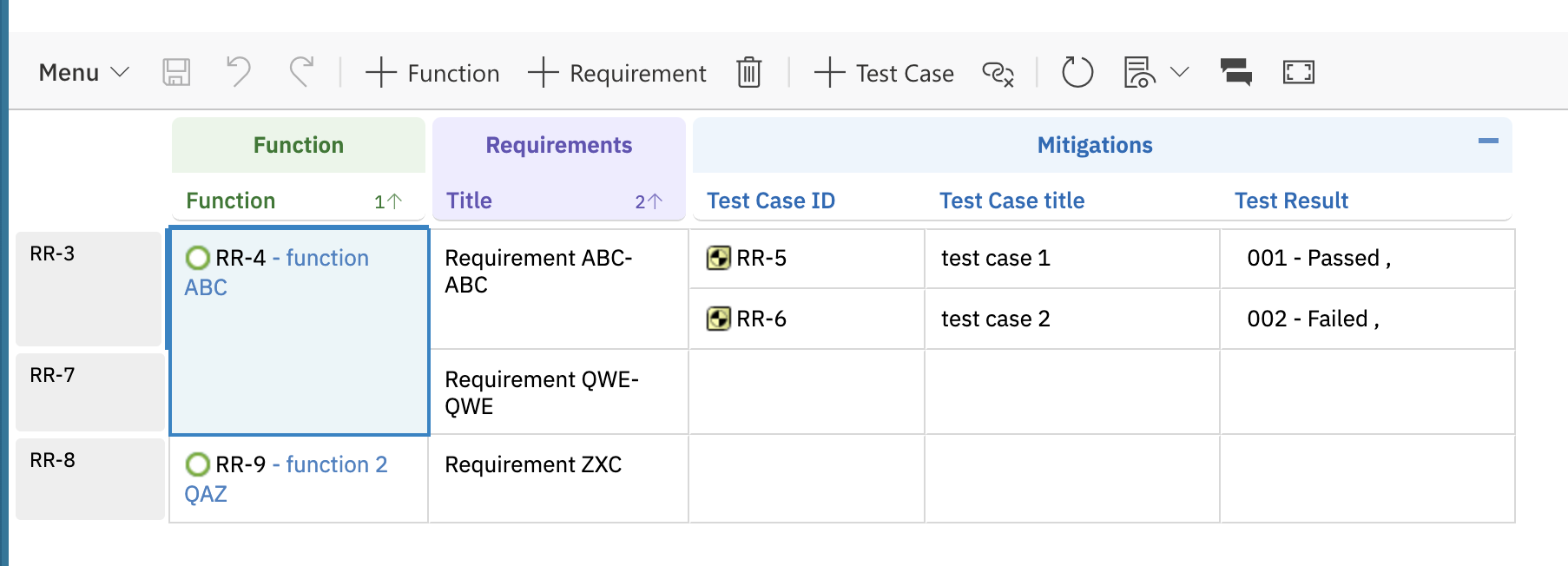Add a new Function

tap(432, 73)
